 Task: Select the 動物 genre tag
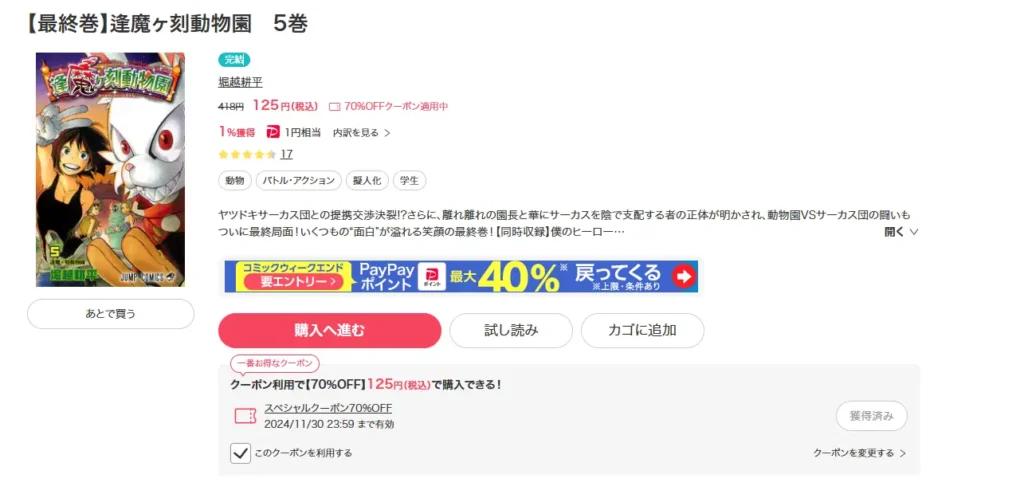pyautogui.click(x=234, y=181)
